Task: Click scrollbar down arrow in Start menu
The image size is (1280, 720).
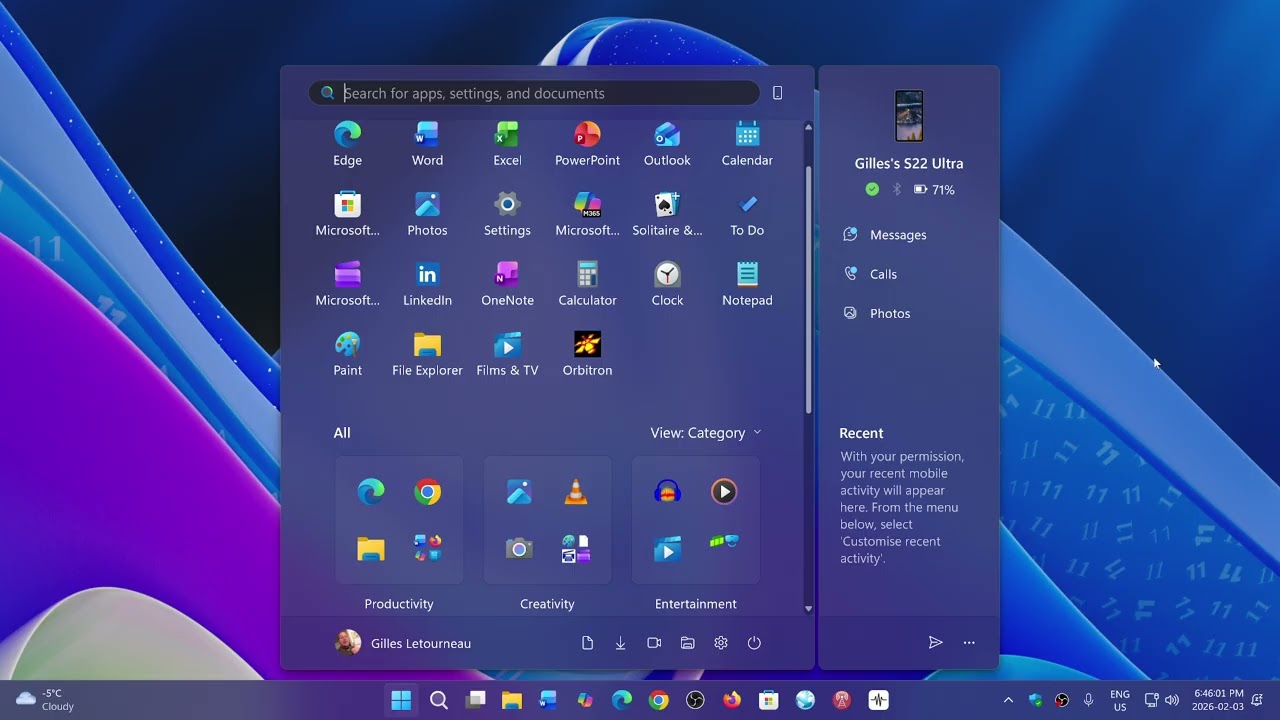Action: coord(808,608)
